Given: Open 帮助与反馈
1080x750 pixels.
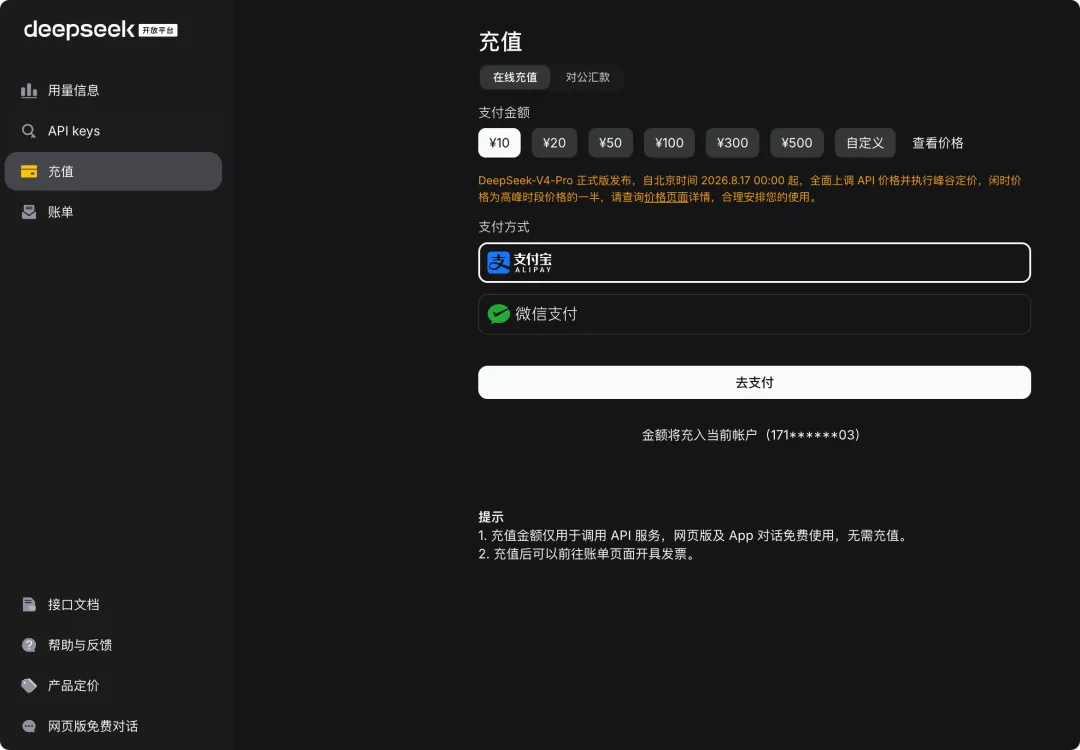Looking at the screenshot, I should pos(113,645).
